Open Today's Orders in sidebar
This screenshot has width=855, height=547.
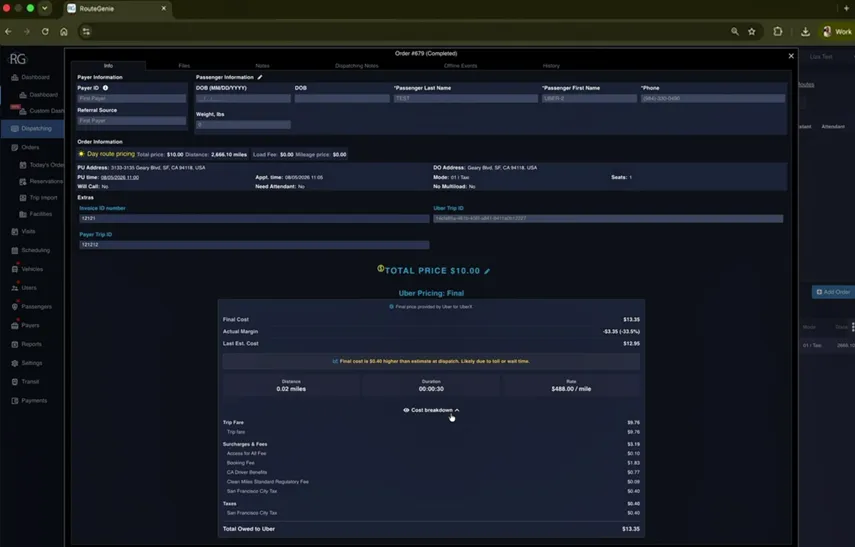[41, 165]
